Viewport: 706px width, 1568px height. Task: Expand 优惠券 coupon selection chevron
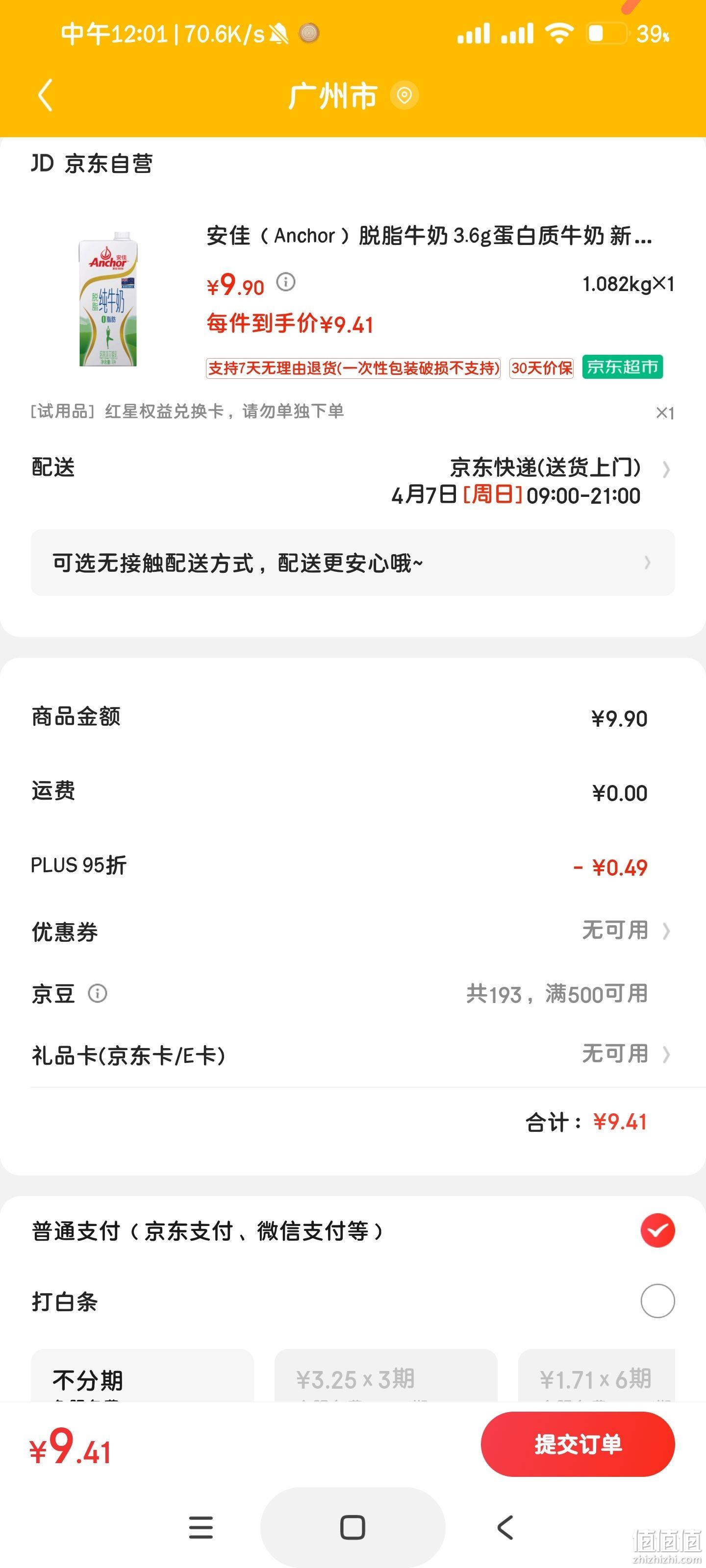[666, 931]
